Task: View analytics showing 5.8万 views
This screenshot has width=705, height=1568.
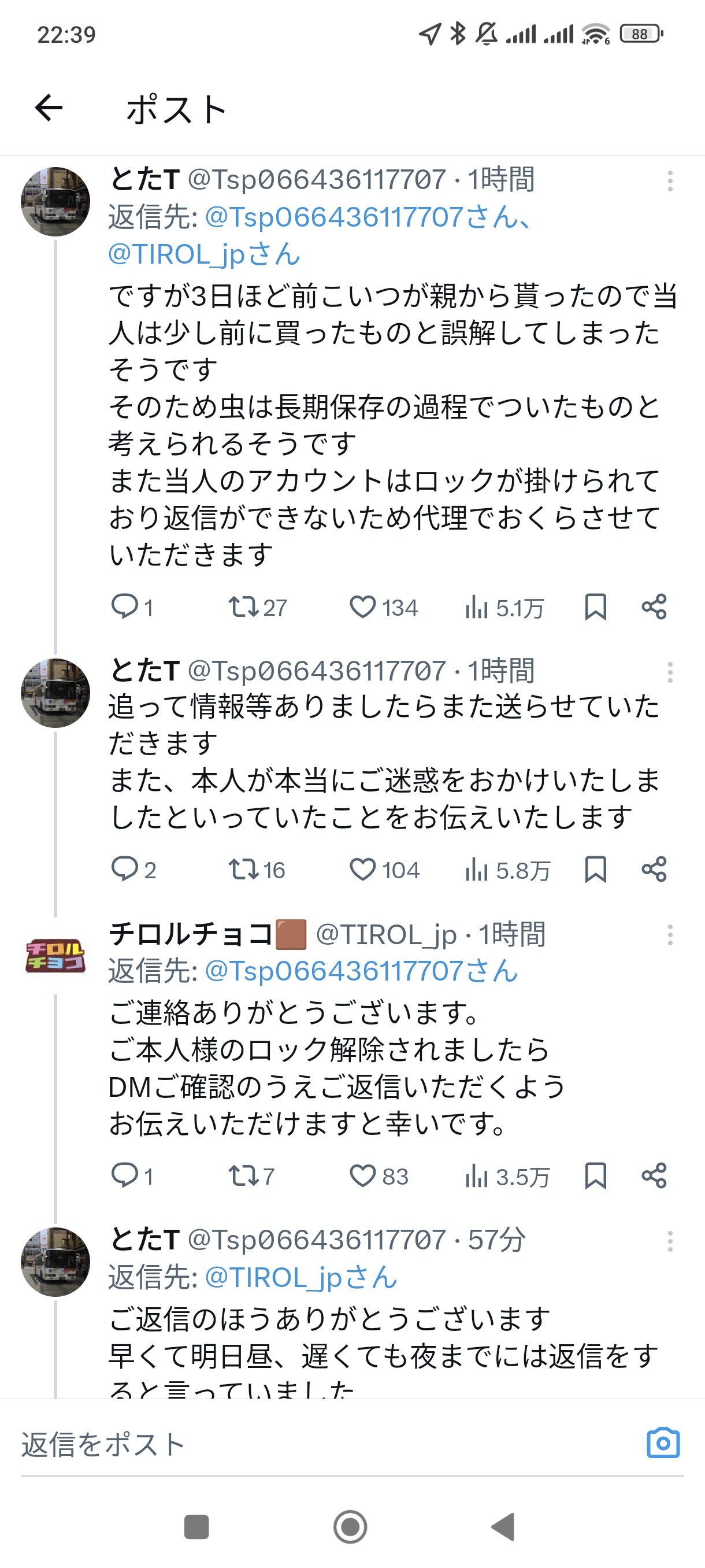Action: click(507, 869)
